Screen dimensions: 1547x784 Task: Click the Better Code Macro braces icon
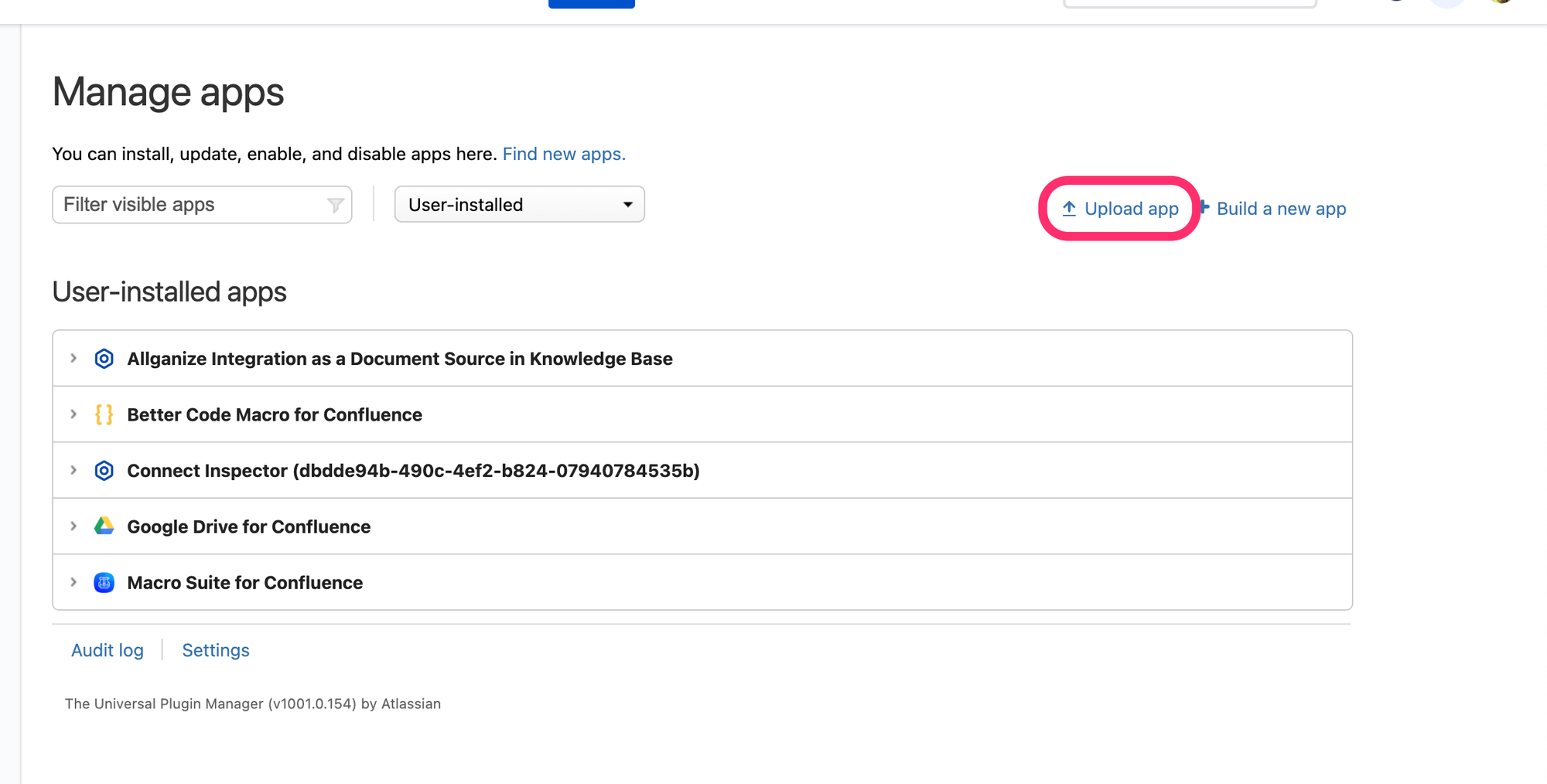(104, 414)
